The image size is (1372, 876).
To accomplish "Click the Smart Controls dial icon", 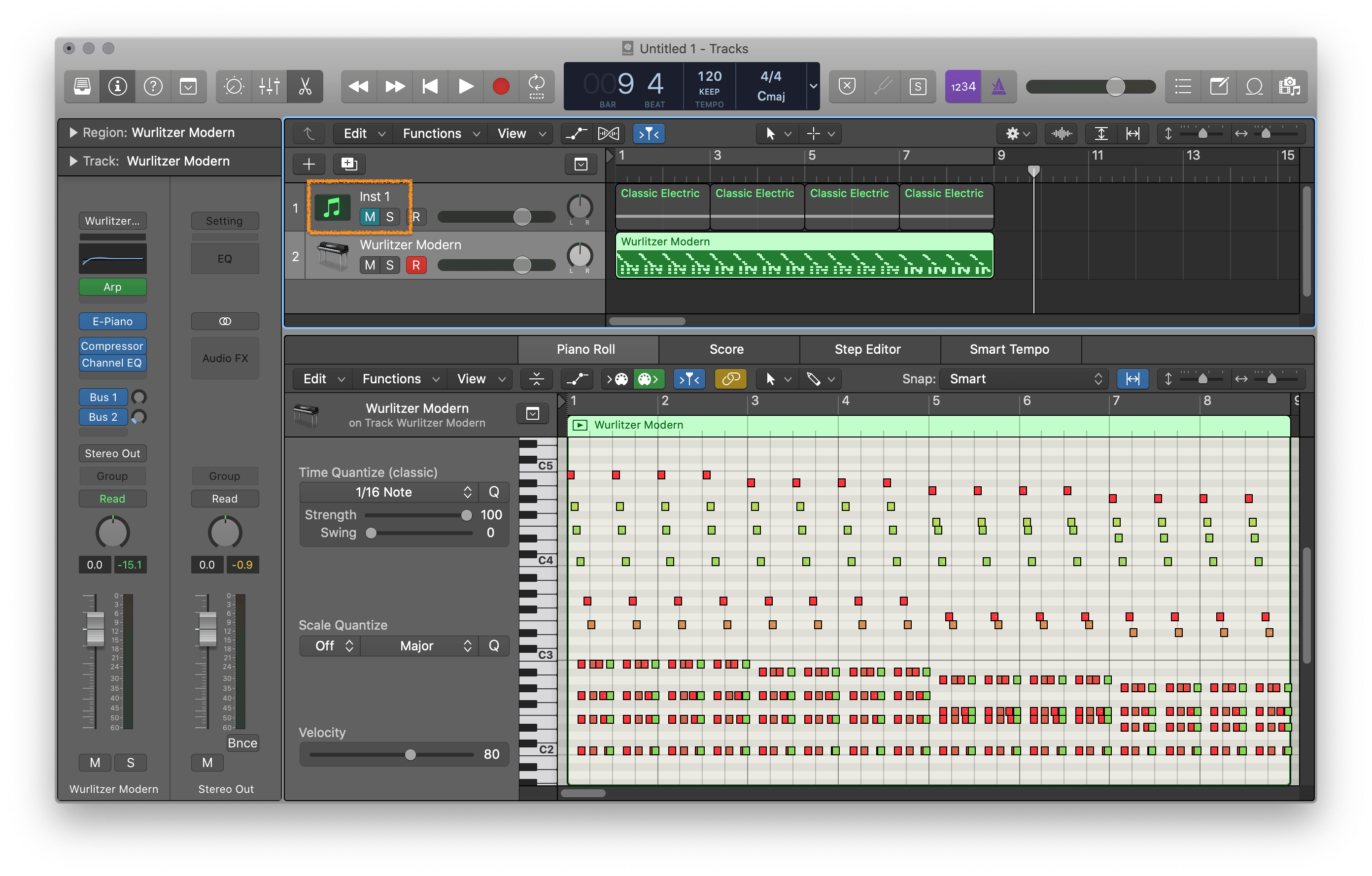I will [x=234, y=87].
